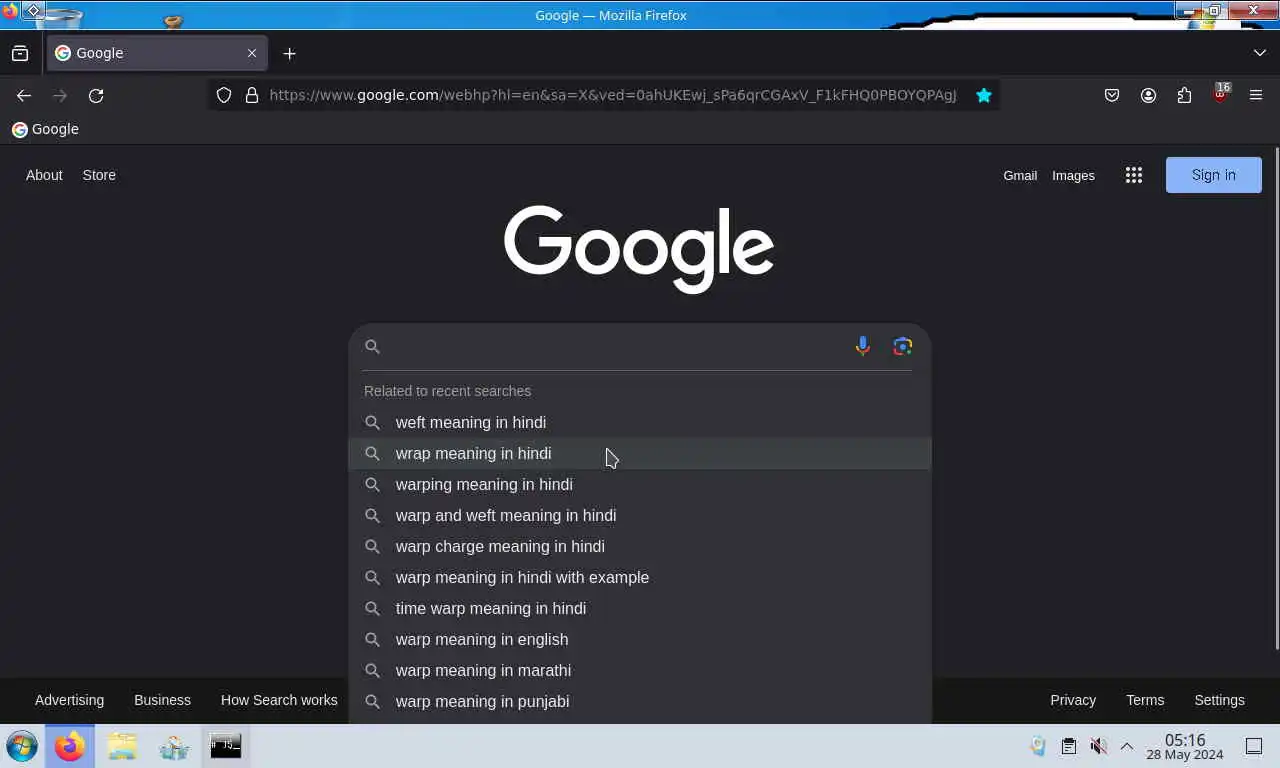Close the Google tab
Screen dimensions: 1280x768
pos(252,53)
